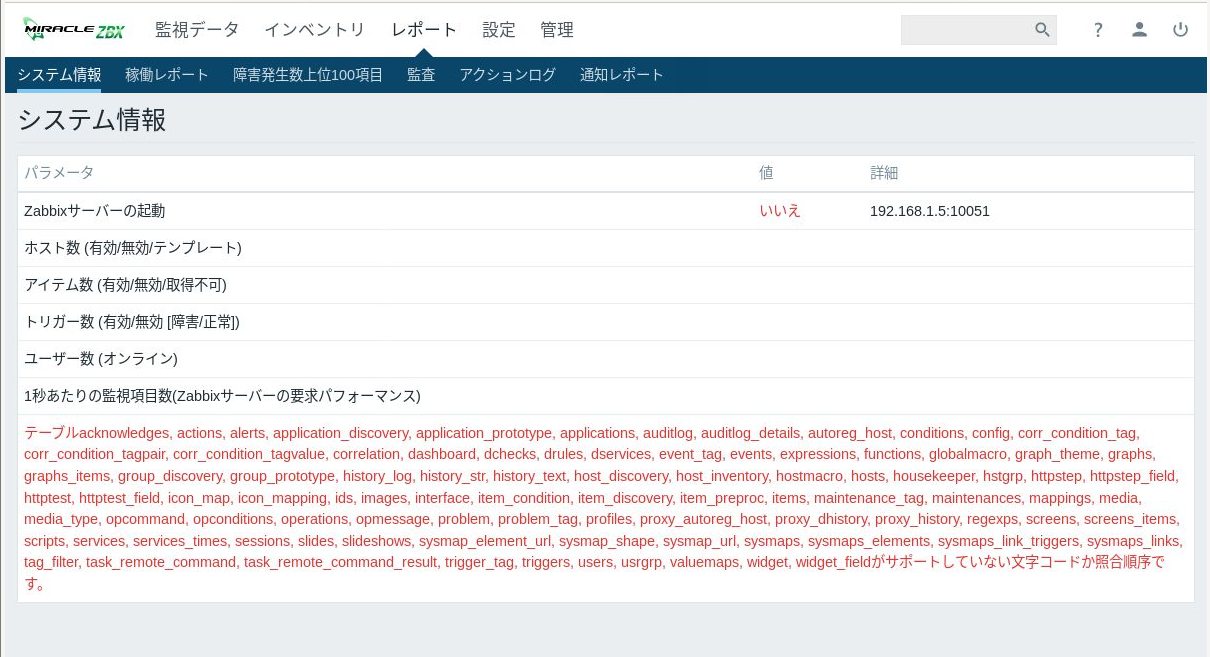Open the 設定 menu

tap(499, 30)
